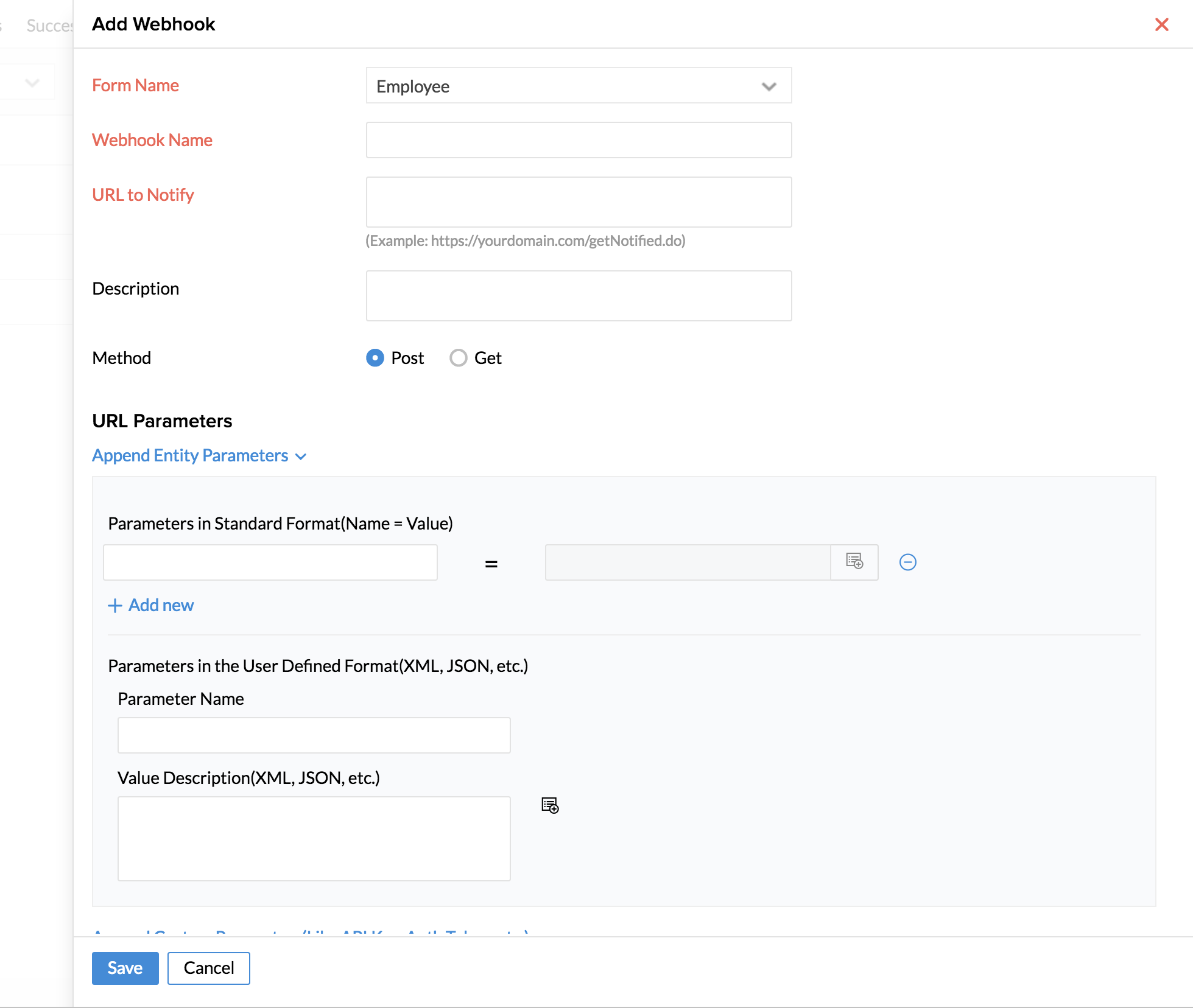Click the standard parameter name field
Viewport: 1193px width, 1008px height.
[270, 562]
